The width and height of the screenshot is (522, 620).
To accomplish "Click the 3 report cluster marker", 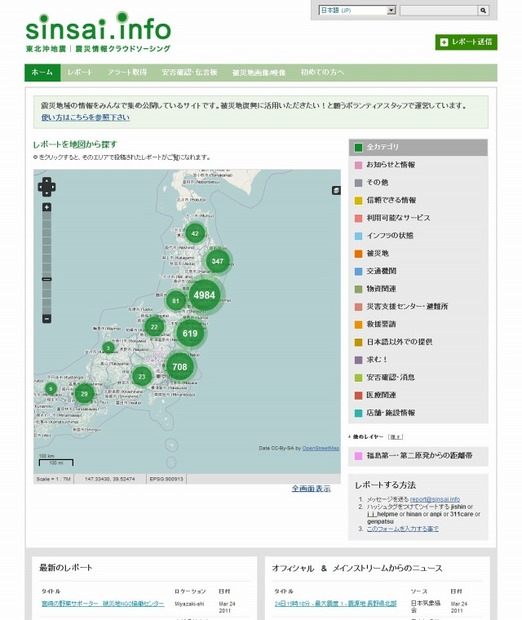I will [108, 348].
